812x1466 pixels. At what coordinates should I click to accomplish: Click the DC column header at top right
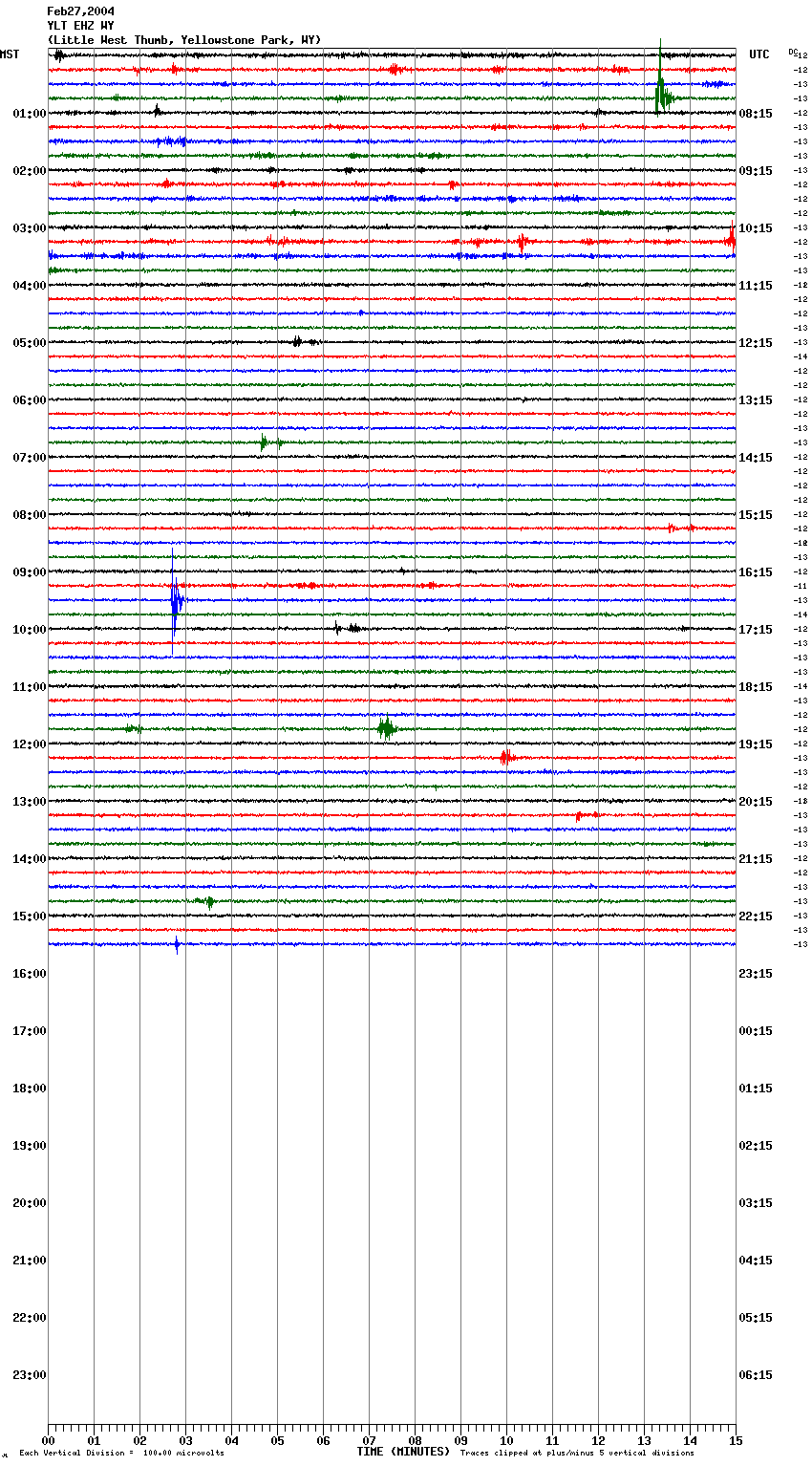(792, 52)
